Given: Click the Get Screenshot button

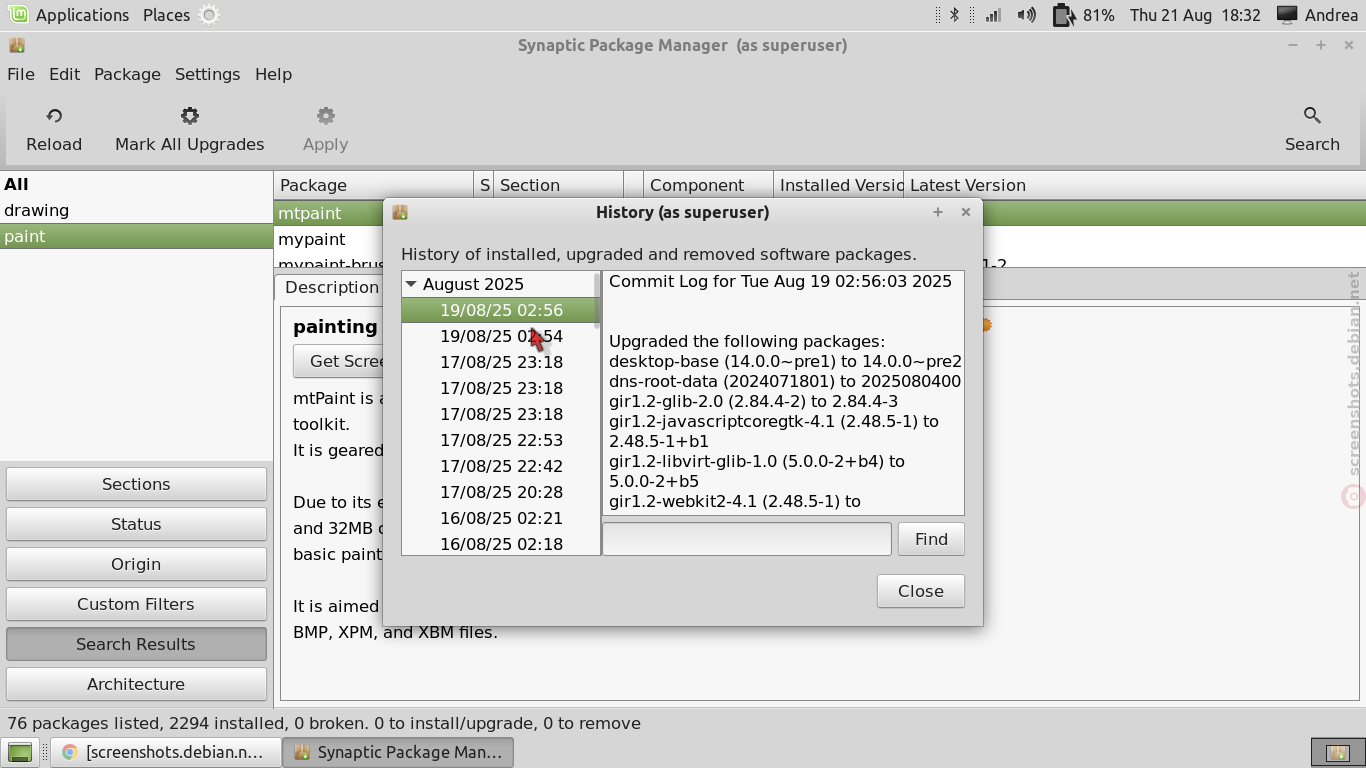Looking at the screenshot, I should pos(340,361).
